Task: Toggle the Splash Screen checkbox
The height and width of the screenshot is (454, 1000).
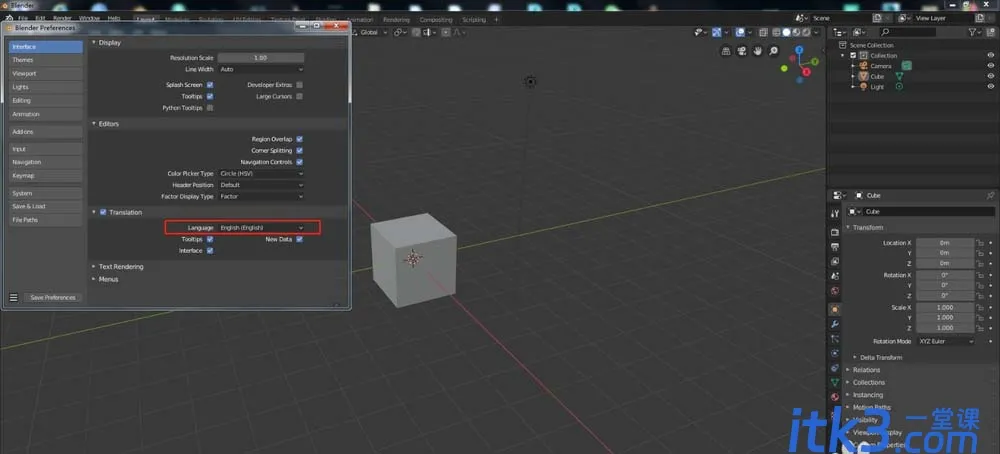Action: (x=210, y=85)
